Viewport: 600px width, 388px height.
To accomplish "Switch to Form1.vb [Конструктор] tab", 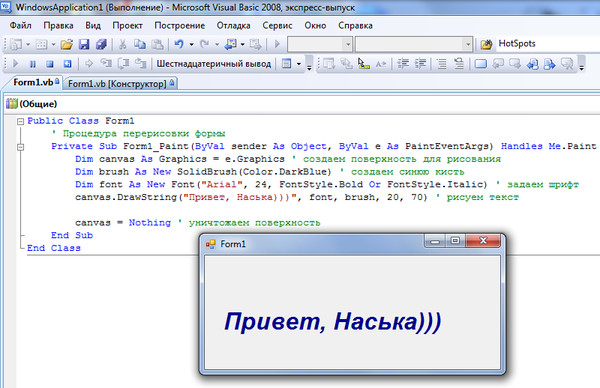I will coord(120,83).
